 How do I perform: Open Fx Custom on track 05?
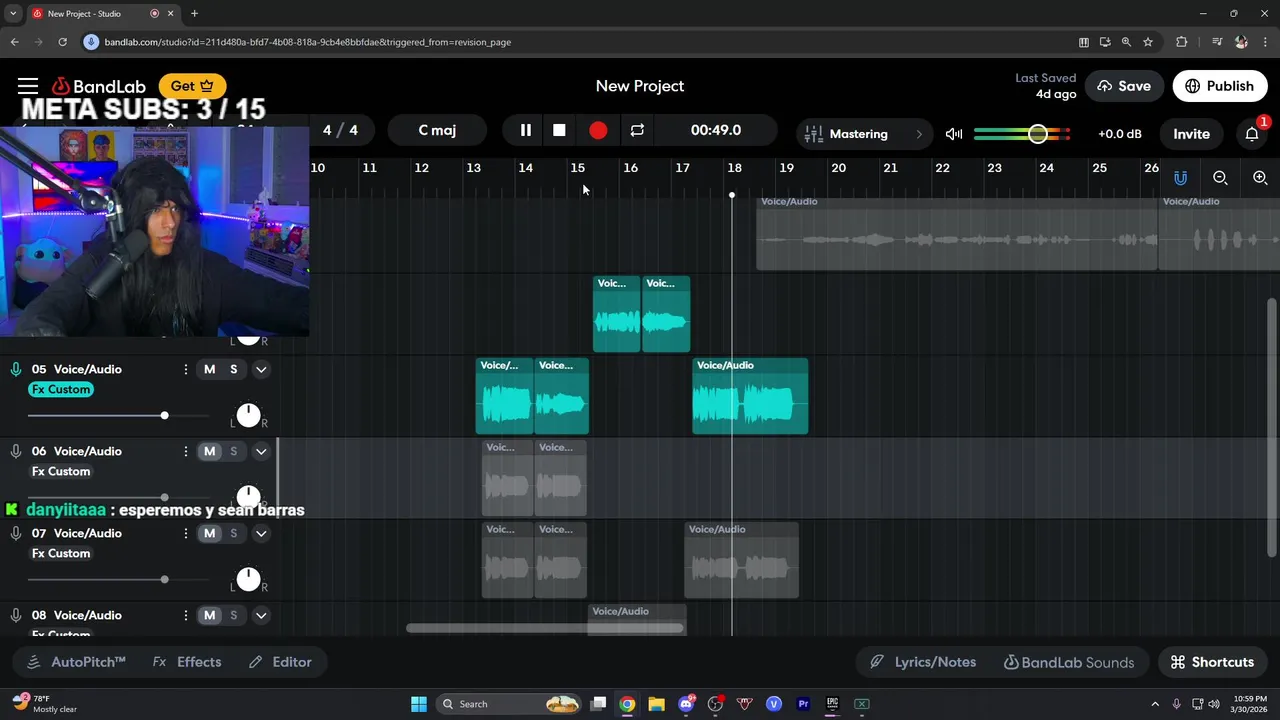point(61,389)
